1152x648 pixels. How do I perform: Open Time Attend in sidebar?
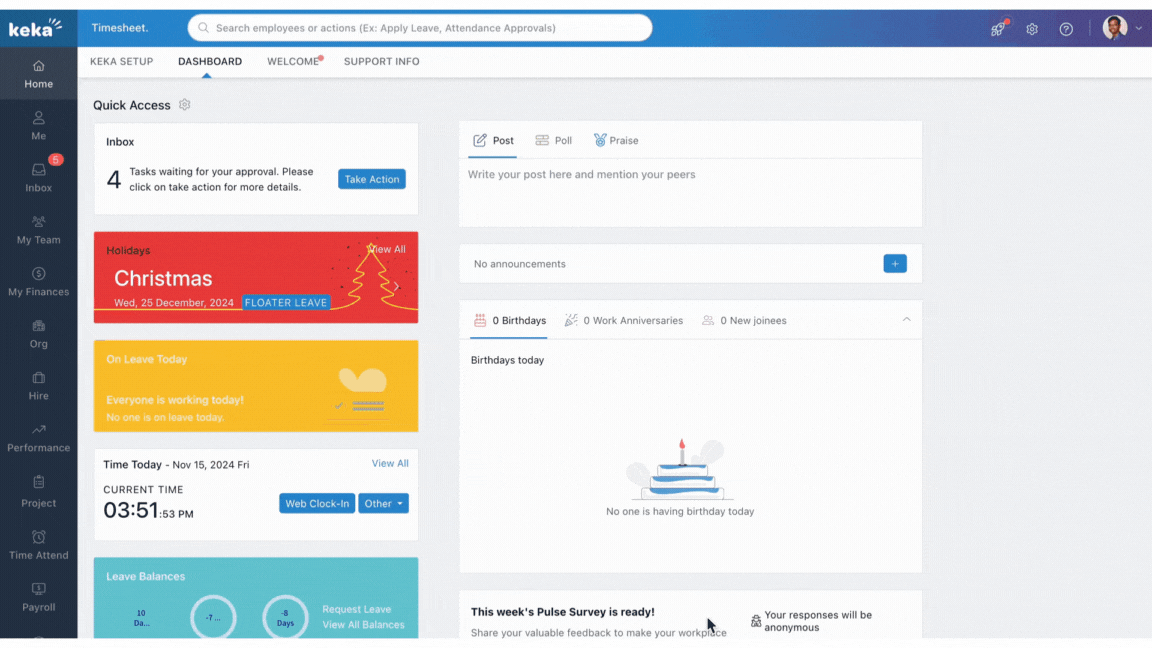pyautogui.click(x=38, y=544)
